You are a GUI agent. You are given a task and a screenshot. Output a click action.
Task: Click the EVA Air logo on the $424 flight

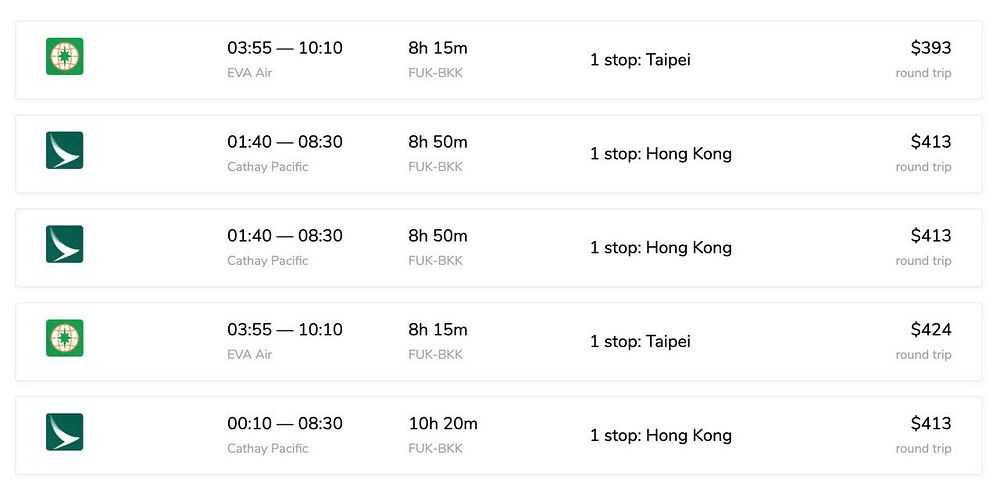click(x=65, y=338)
